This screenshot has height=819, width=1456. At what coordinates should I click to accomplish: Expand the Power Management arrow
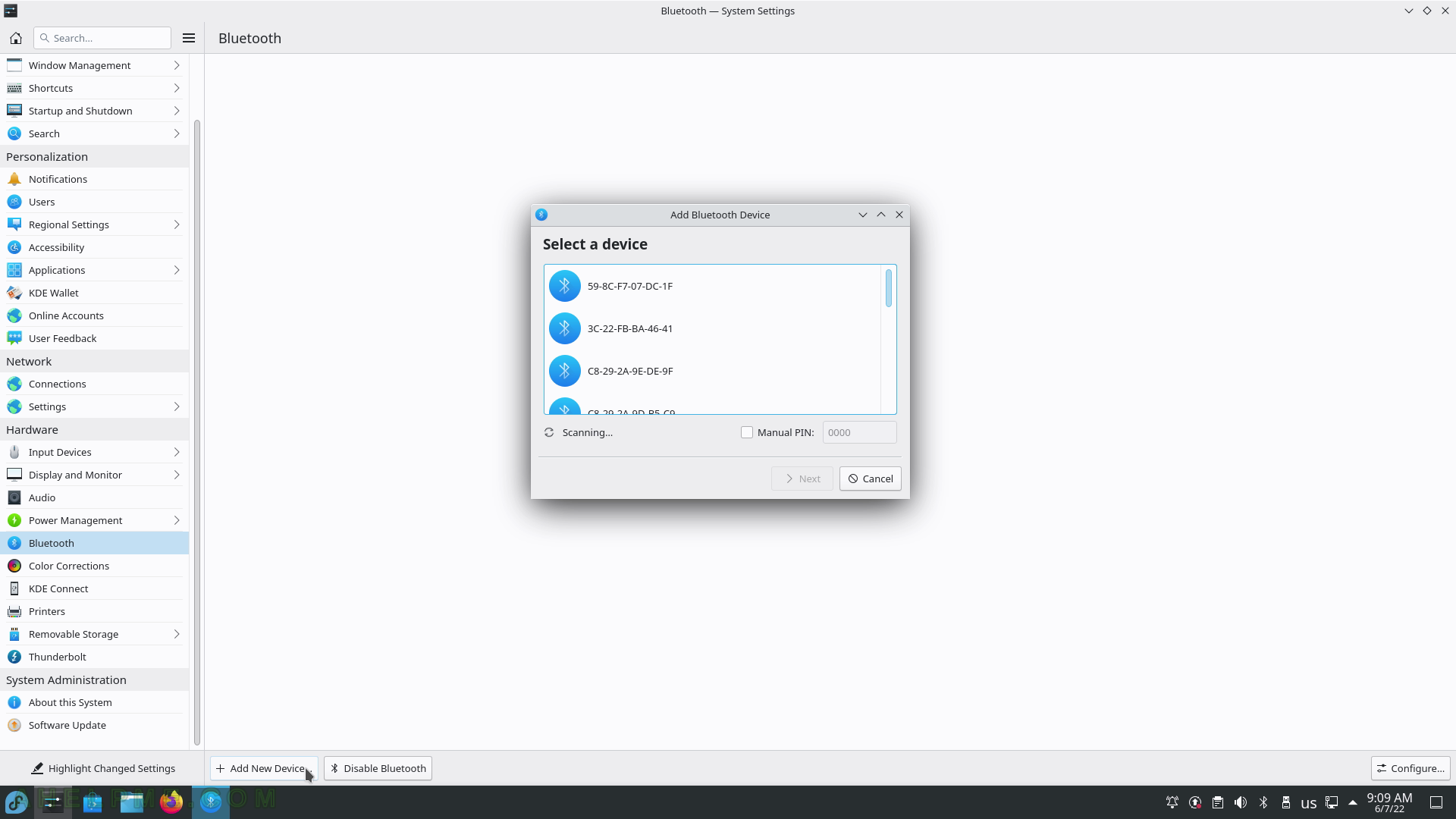pos(177,520)
